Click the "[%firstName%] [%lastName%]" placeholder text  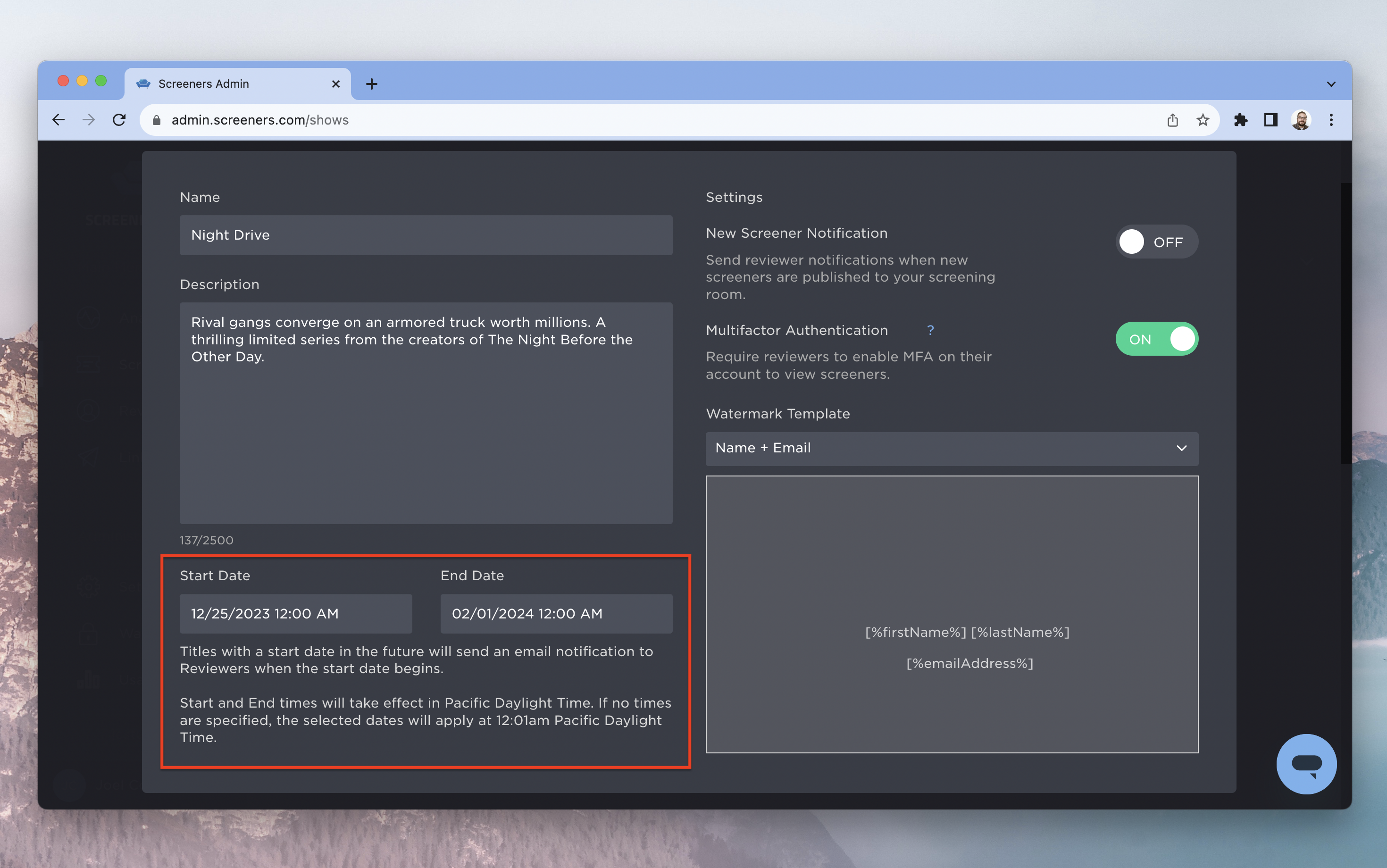pyautogui.click(x=967, y=632)
